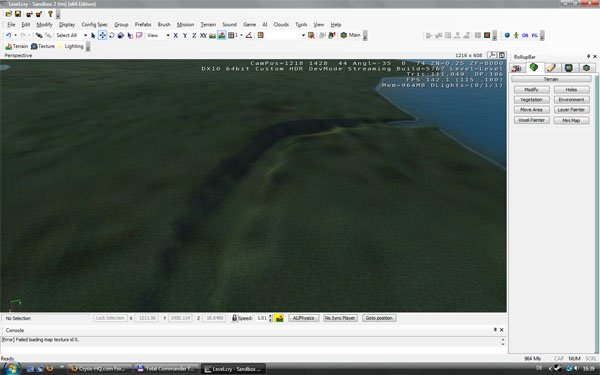This screenshot has height=375, width=600.
Task: Open the Terrain editor from the toolbar
Action: click(x=16, y=46)
